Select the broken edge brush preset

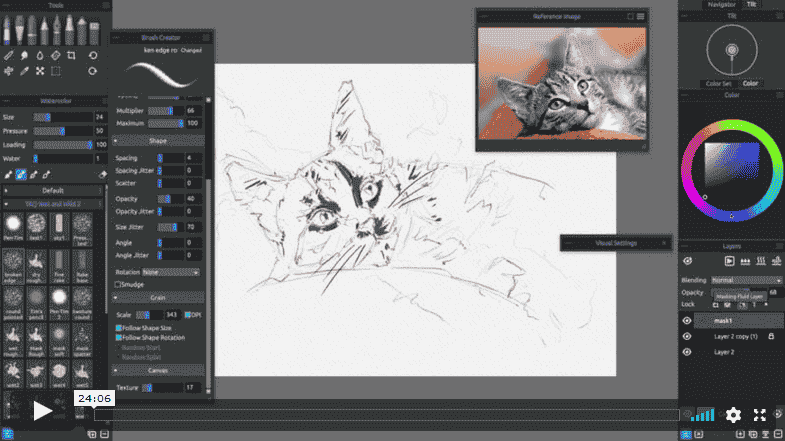(x=13, y=266)
